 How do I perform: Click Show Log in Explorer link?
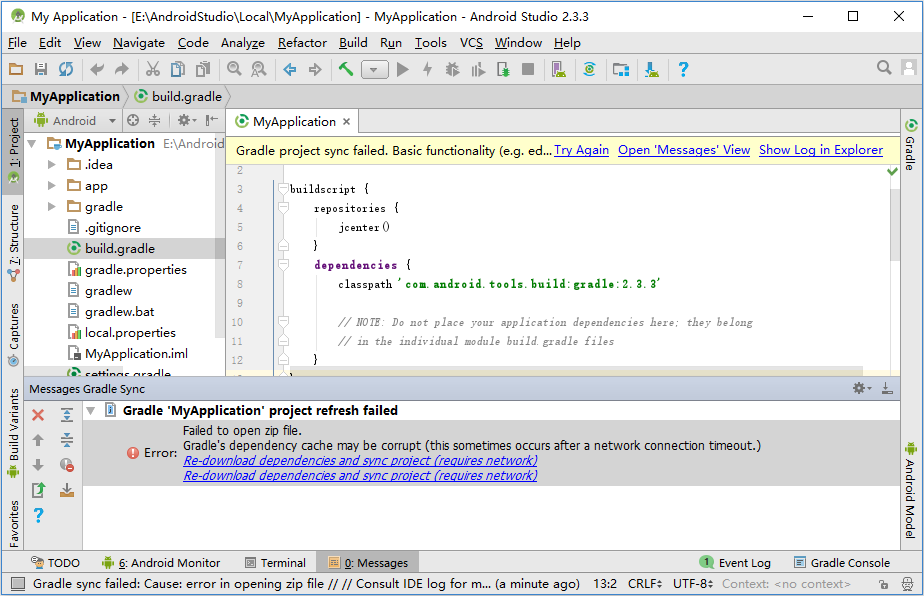[821, 150]
